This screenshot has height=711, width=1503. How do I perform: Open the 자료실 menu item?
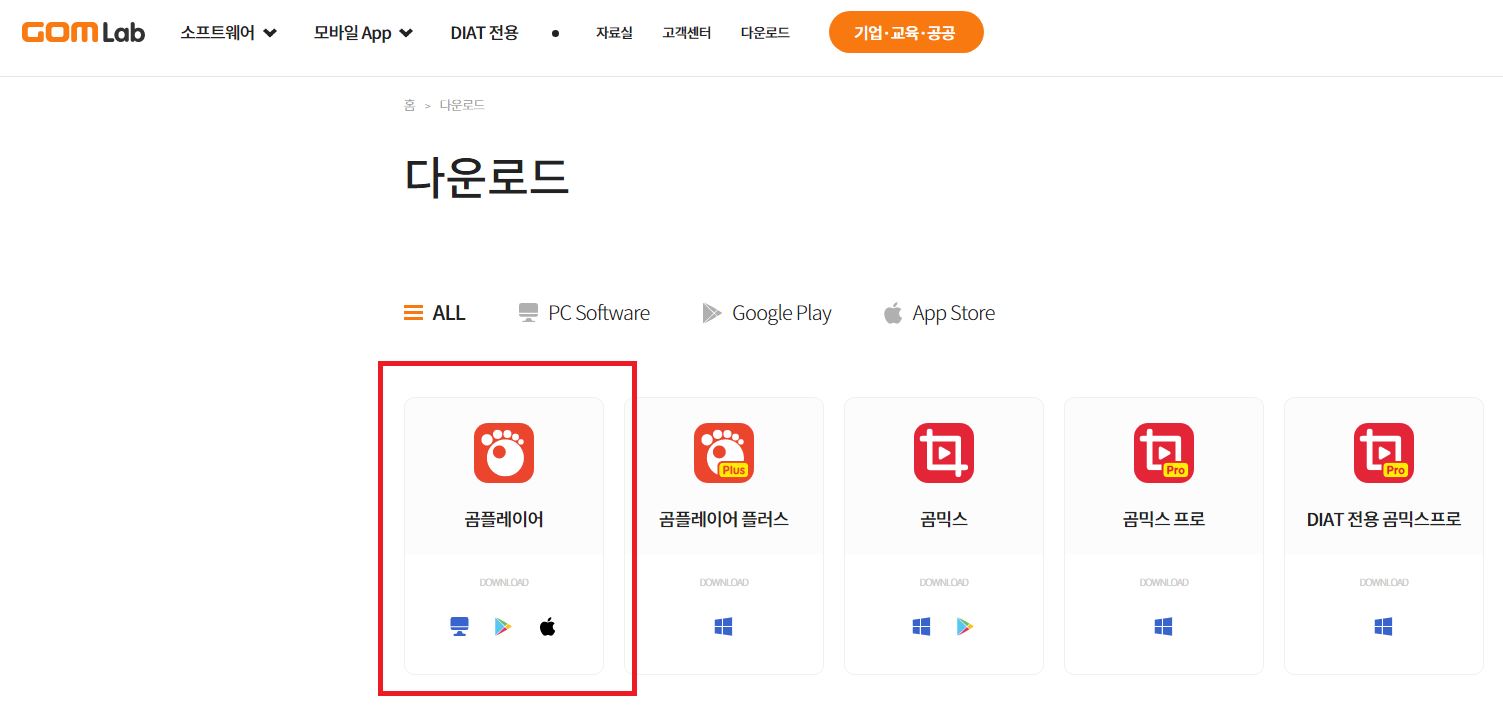pyautogui.click(x=614, y=33)
